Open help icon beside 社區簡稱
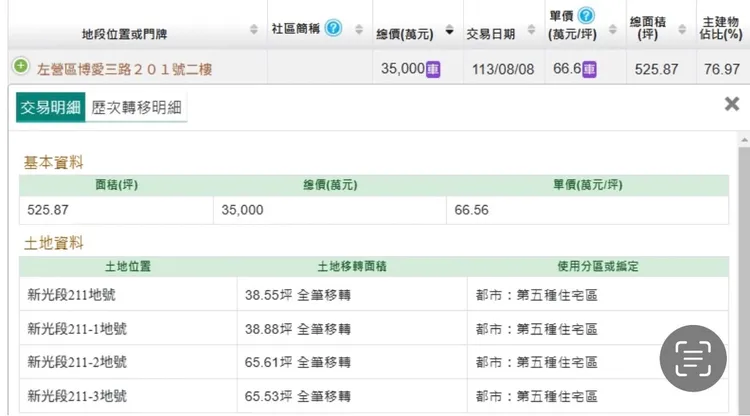 click(333, 28)
